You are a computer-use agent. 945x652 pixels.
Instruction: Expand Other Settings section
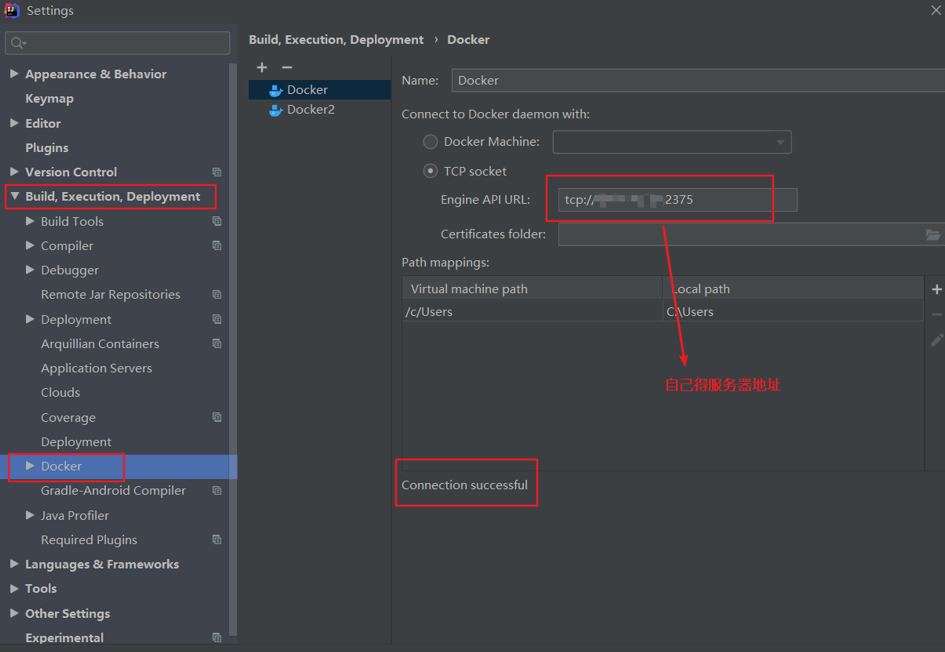14,613
